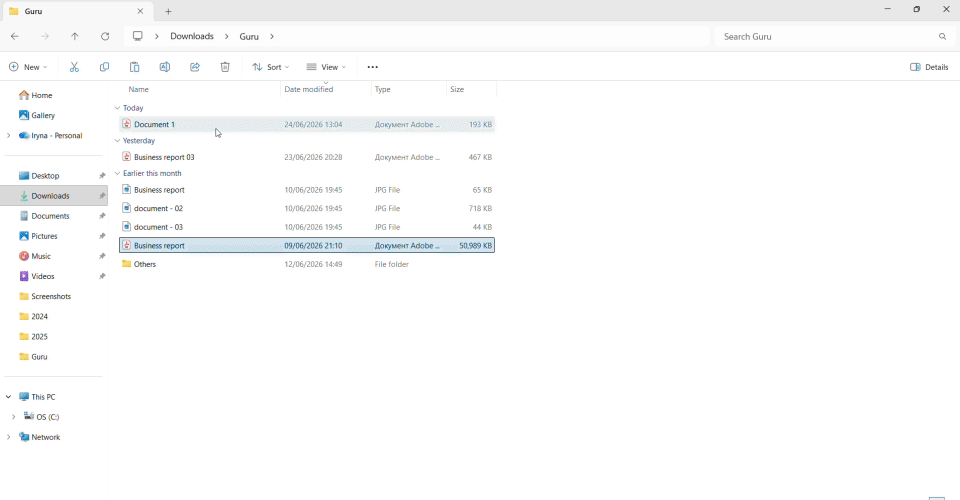Expand the OS (C:) drive node

point(13,417)
